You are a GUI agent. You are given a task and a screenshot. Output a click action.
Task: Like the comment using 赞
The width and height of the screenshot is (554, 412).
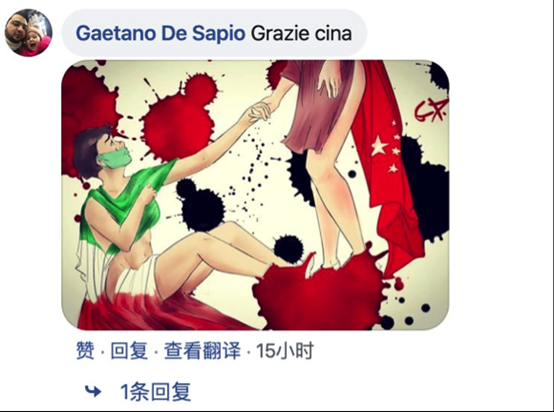pyautogui.click(x=85, y=351)
